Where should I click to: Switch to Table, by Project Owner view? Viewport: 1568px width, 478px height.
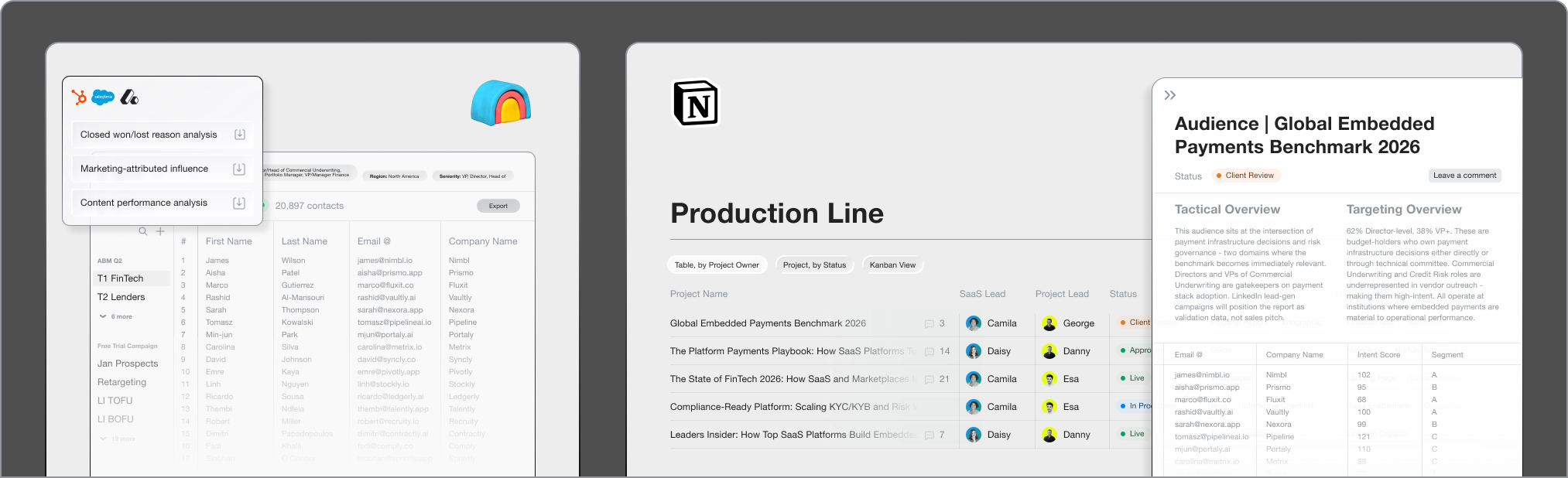(717, 265)
